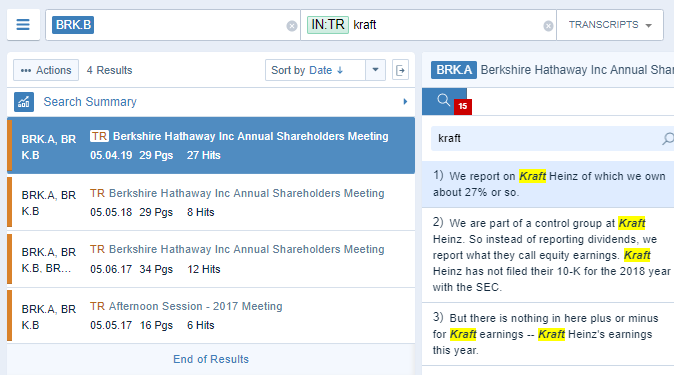Open the hamburger main menu
674x375 pixels.
(23, 25)
